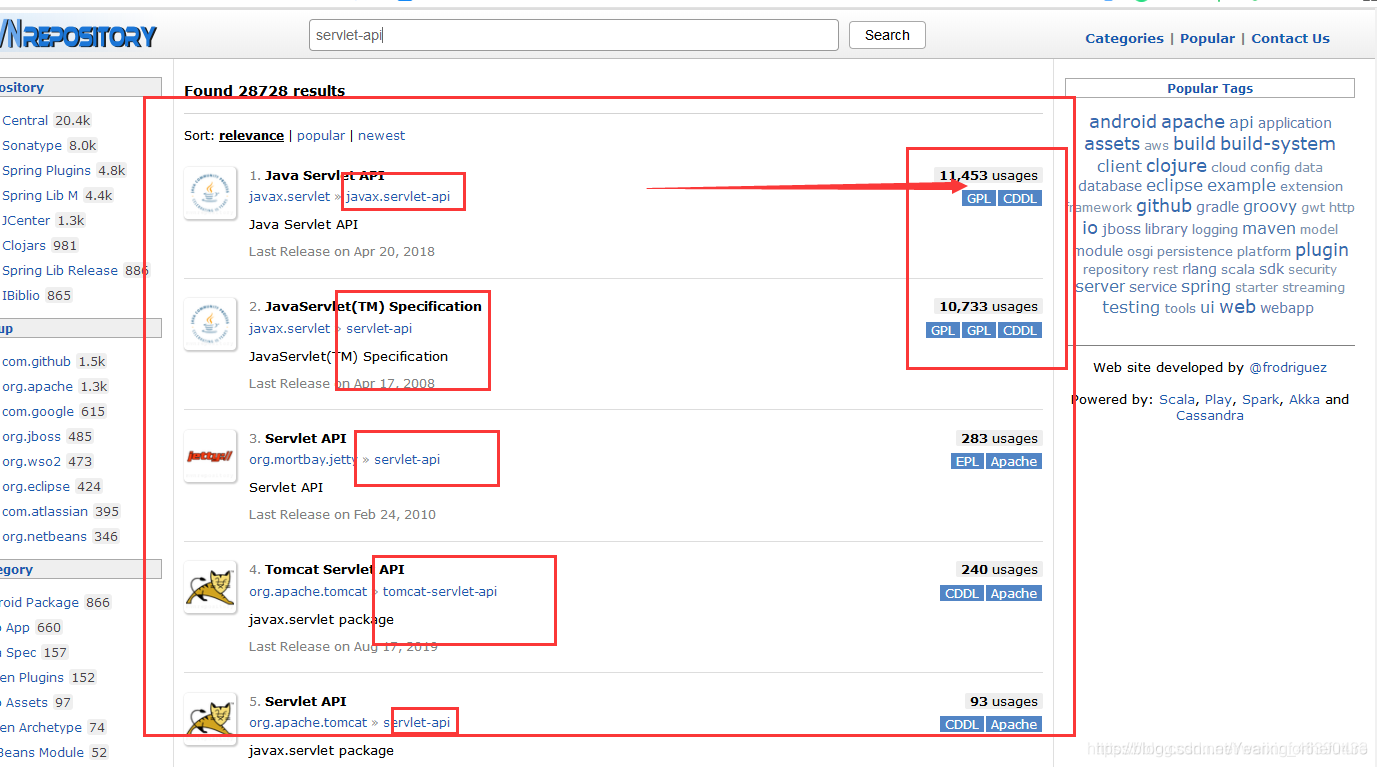Open Central repository in sidebar
Viewport: 1377px width, 767px height.
[x=25, y=120]
